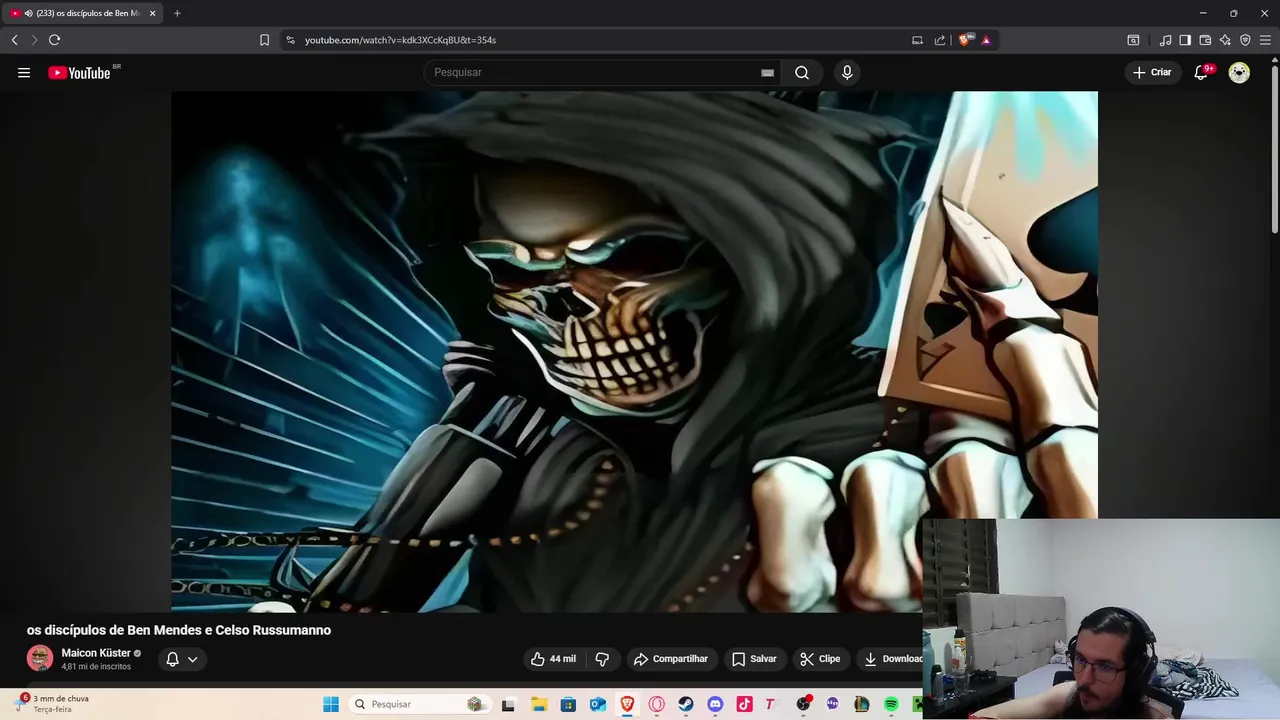Click the video player area

coord(634,351)
